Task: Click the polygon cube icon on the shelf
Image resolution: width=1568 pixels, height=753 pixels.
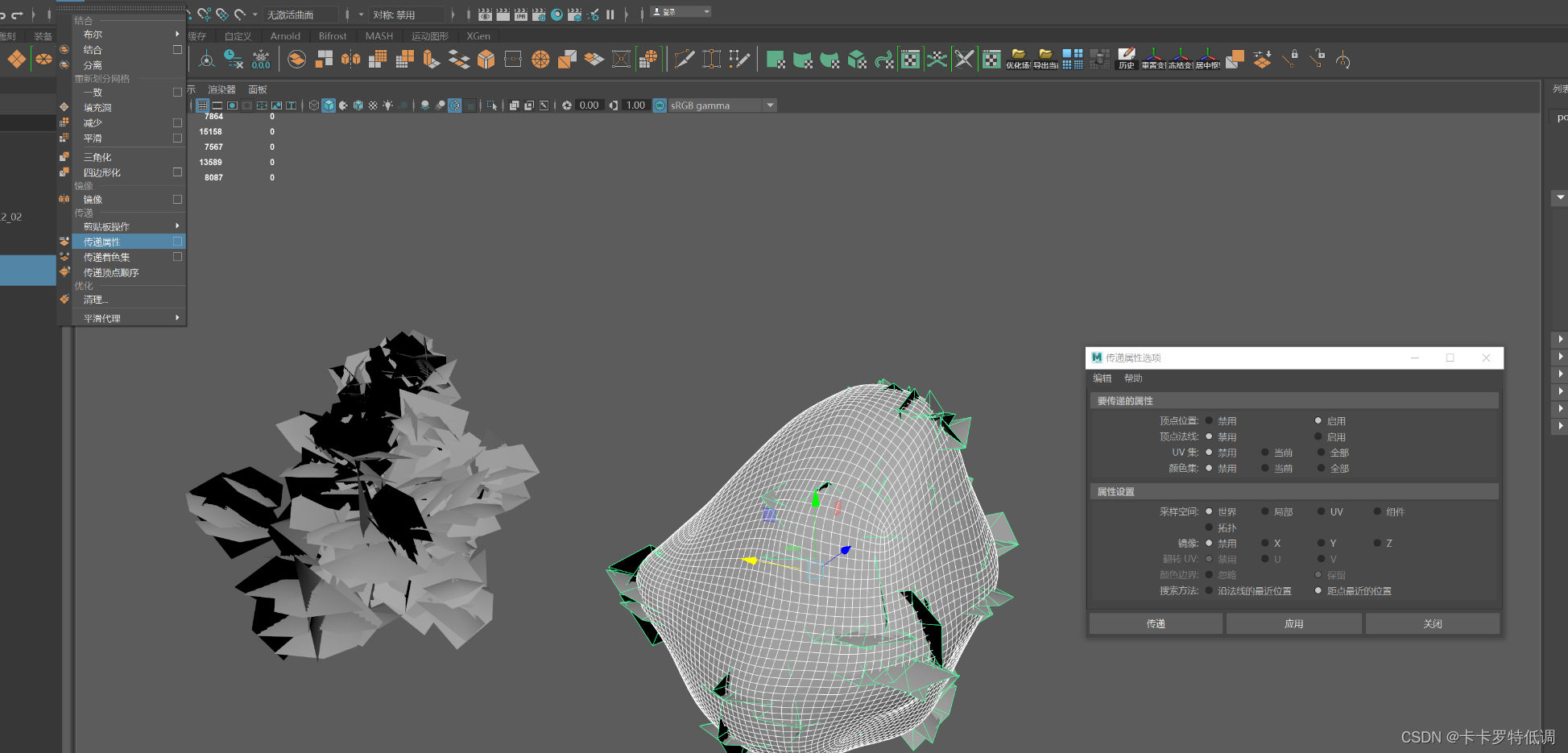Action: pos(486,60)
